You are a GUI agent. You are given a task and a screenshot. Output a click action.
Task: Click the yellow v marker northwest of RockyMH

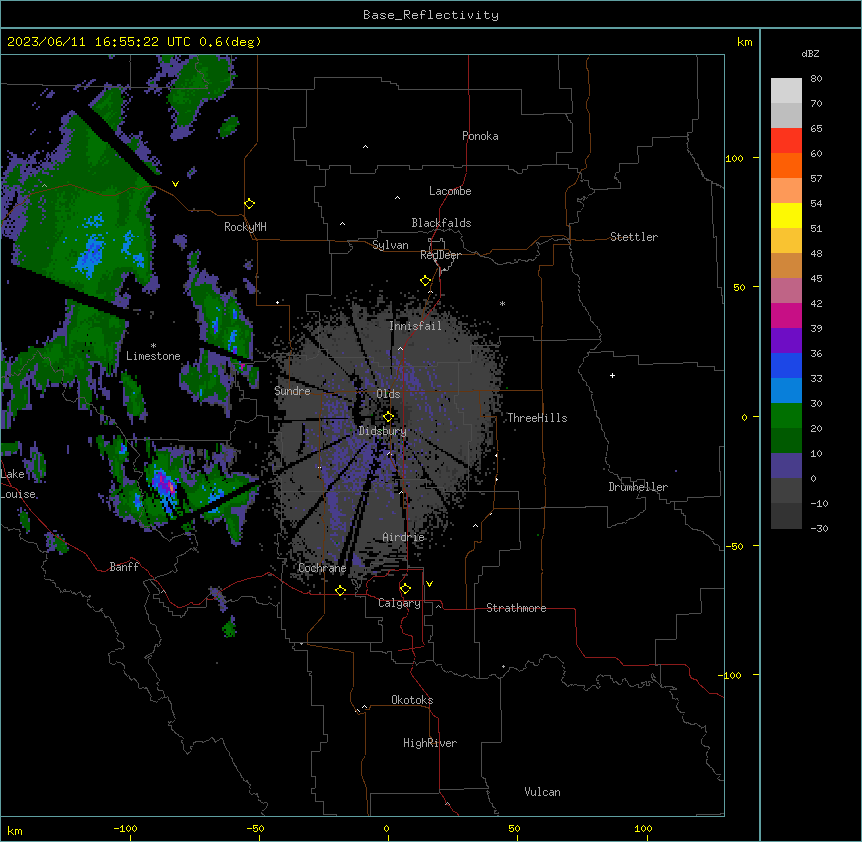pos(175,184)
